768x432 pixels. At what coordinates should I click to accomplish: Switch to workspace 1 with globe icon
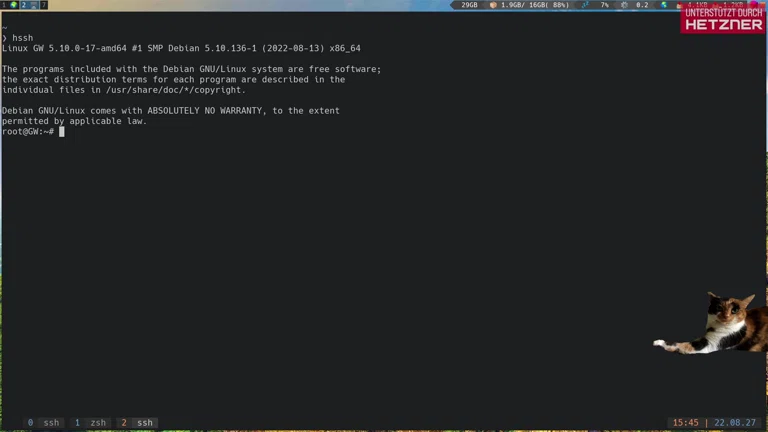pyautogui.click(x=9, y=5)
